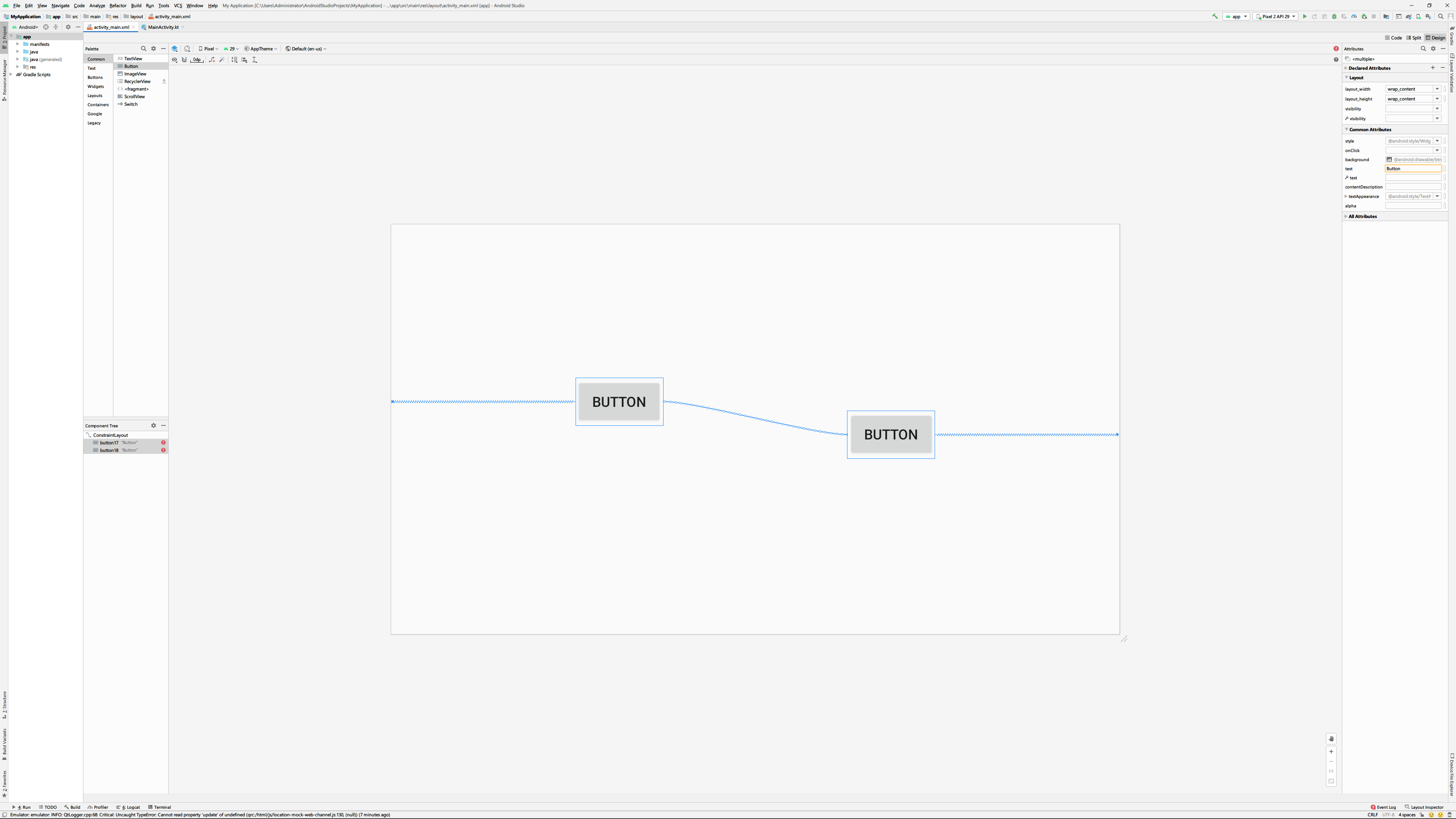
Task: Open the Refactor menu
Action: point(118,6)
